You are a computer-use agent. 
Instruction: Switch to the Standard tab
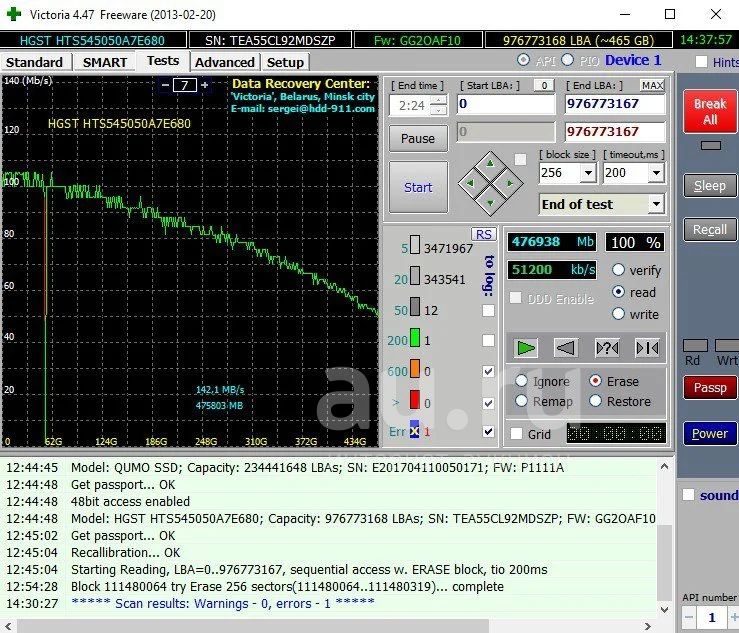35,62
